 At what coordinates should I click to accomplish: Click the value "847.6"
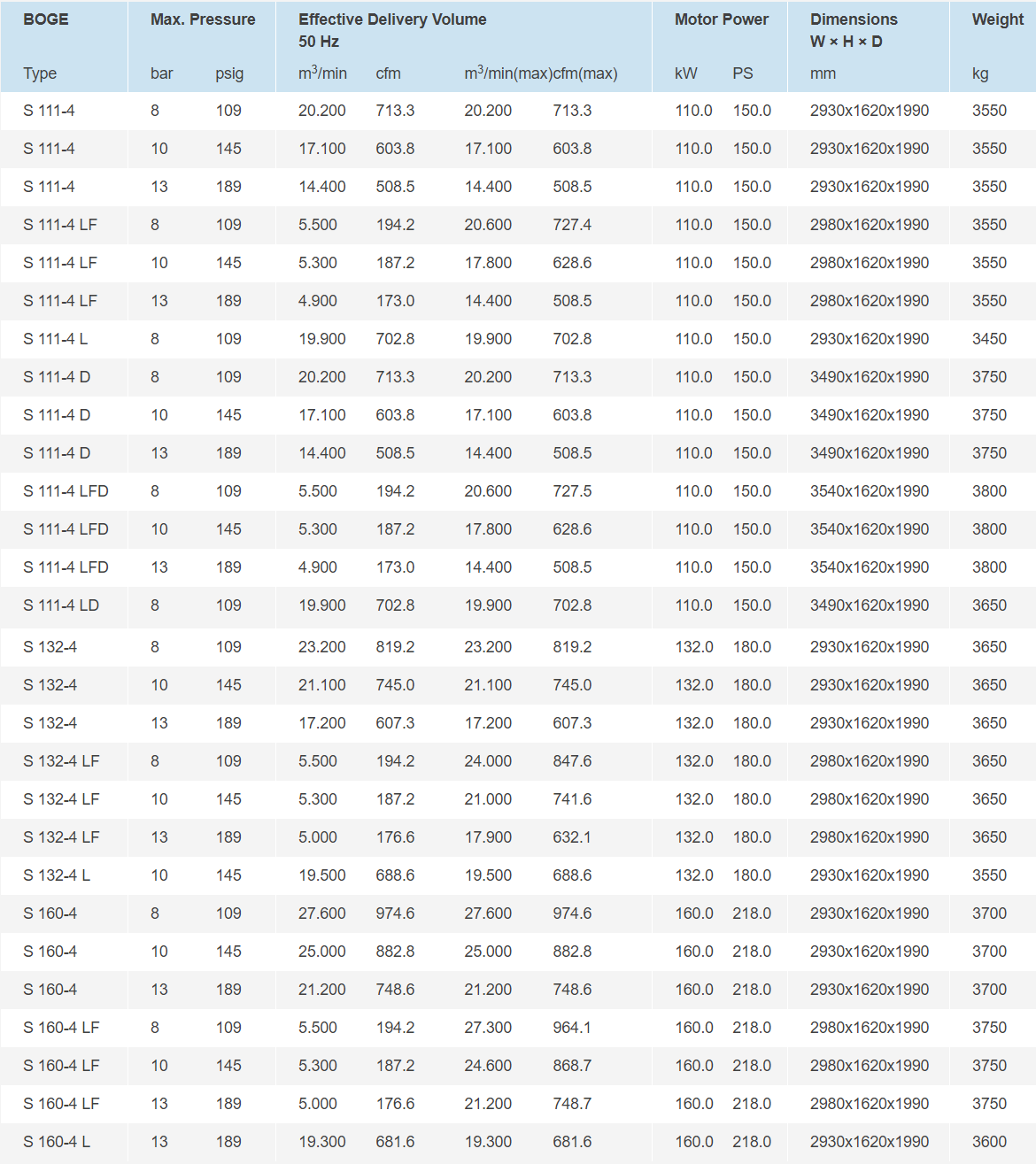[572, 761]
